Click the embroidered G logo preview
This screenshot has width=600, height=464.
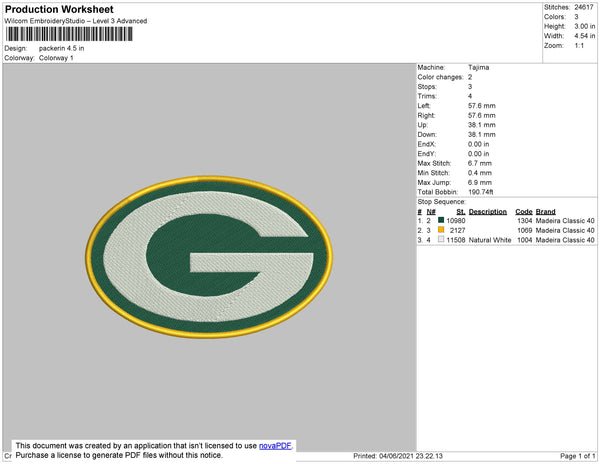(x=209, y=257)
